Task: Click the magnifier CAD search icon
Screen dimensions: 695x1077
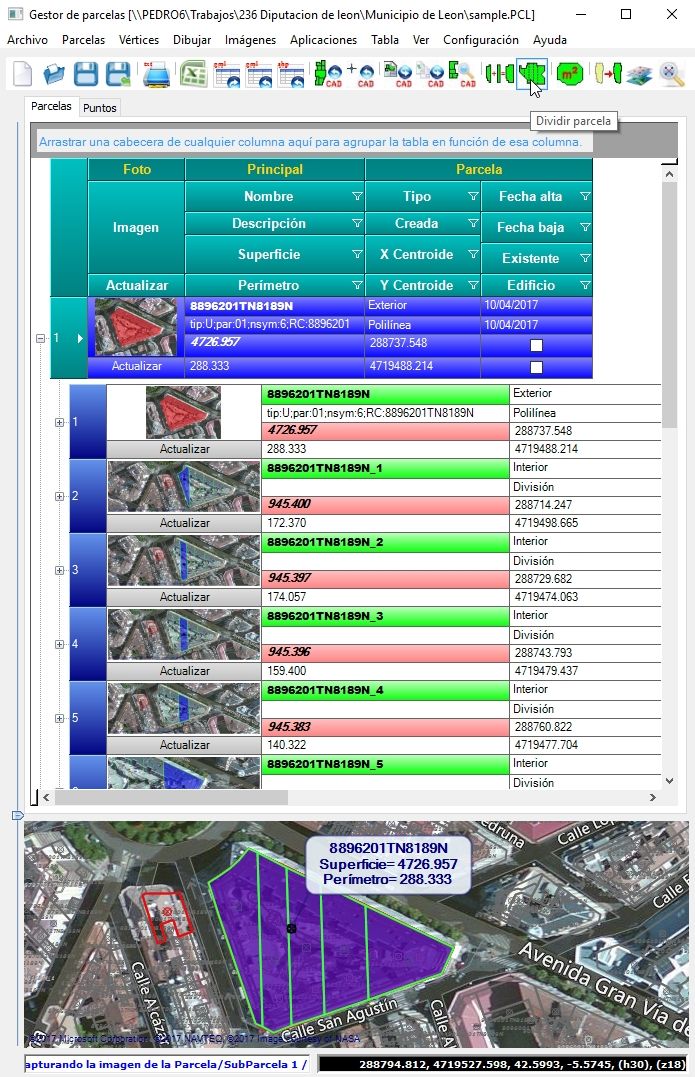Action: [x=462, y=74]
